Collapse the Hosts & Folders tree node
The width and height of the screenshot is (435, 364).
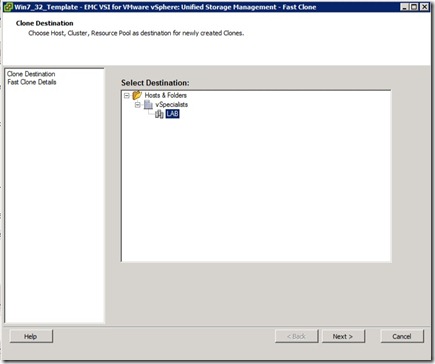point(127,96)
